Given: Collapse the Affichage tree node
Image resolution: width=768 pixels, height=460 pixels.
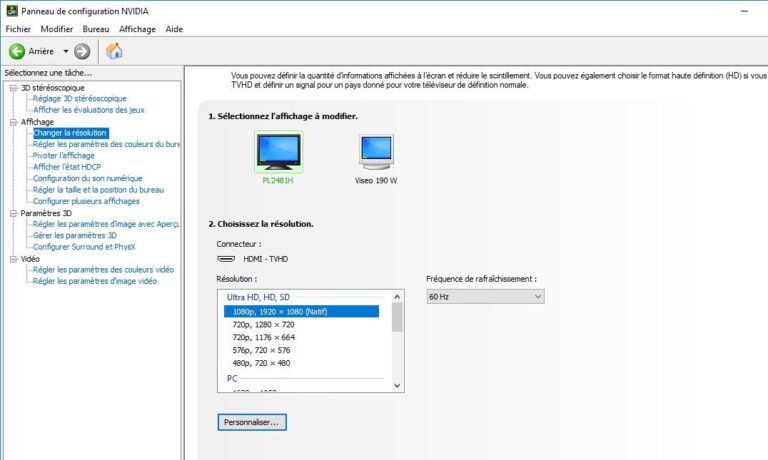Looking at the screenshot, I should [13, 122].
